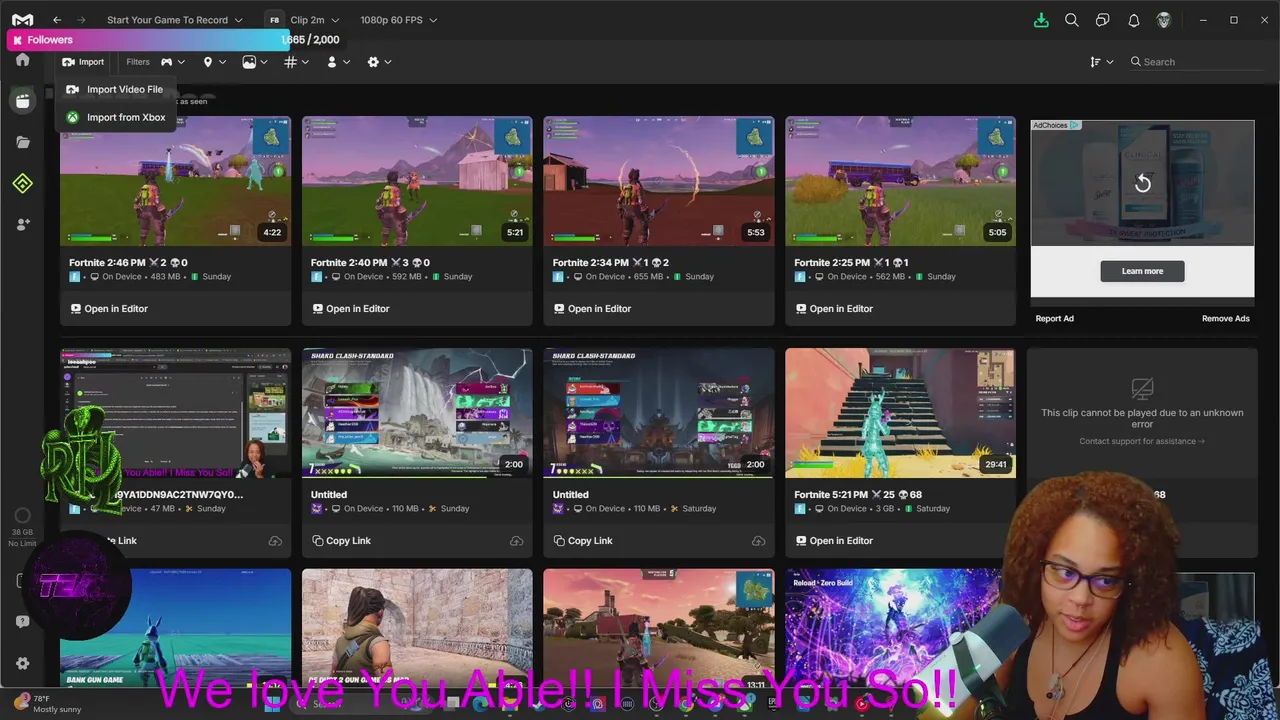Open the green diamond sidebar icon
The height and width of the screenshot is (720, 1280).
coord(22,183)
